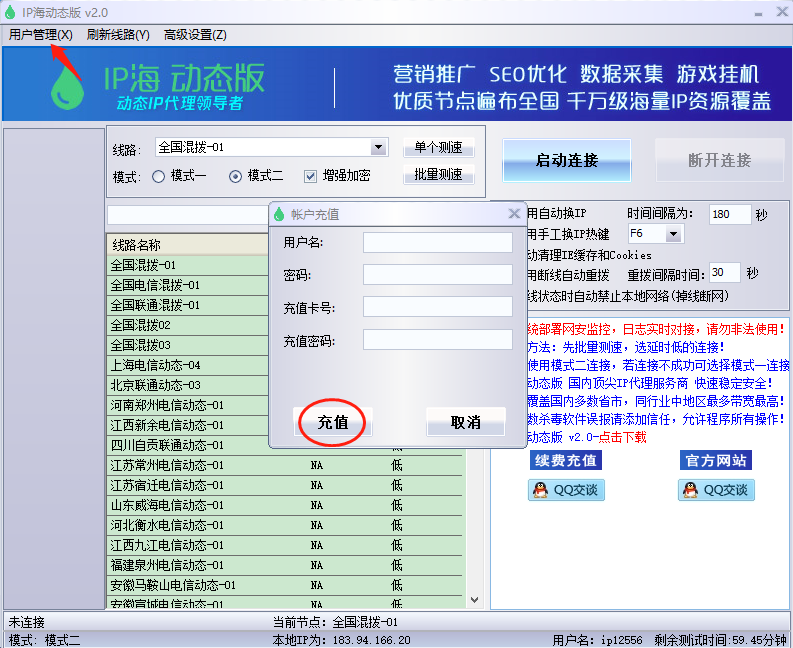Open the 用户管理(X) menu

[41, 35]
